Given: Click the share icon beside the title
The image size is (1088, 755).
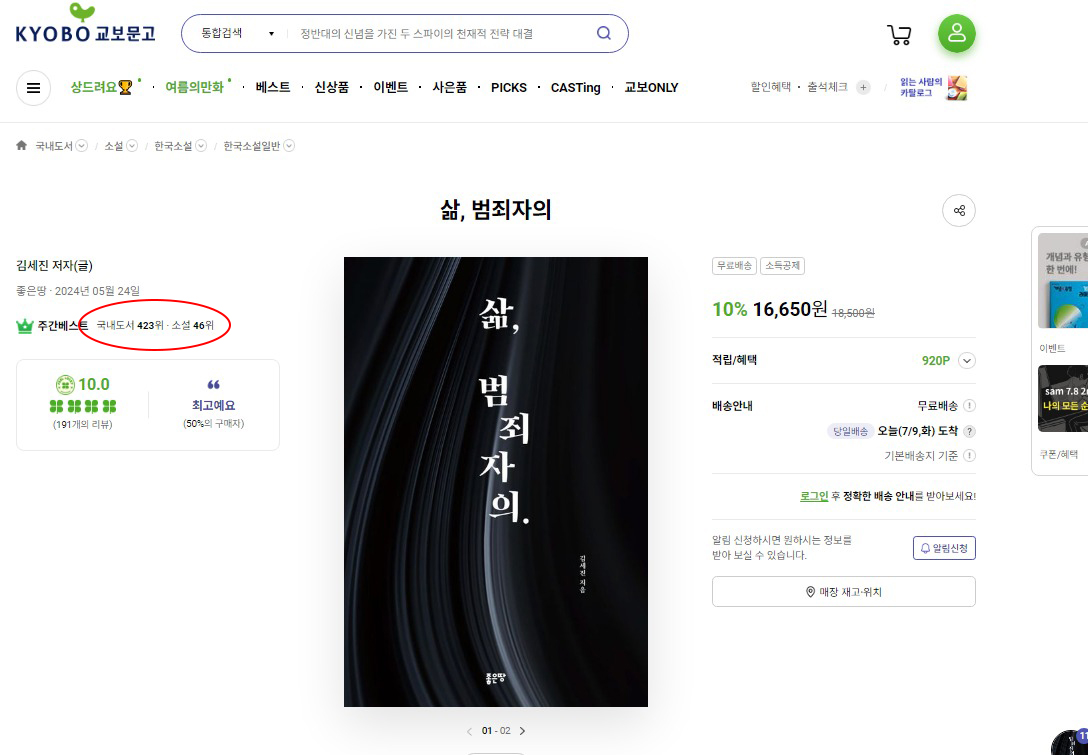Looking at the screenshot, I should click(x=959, y=210).
